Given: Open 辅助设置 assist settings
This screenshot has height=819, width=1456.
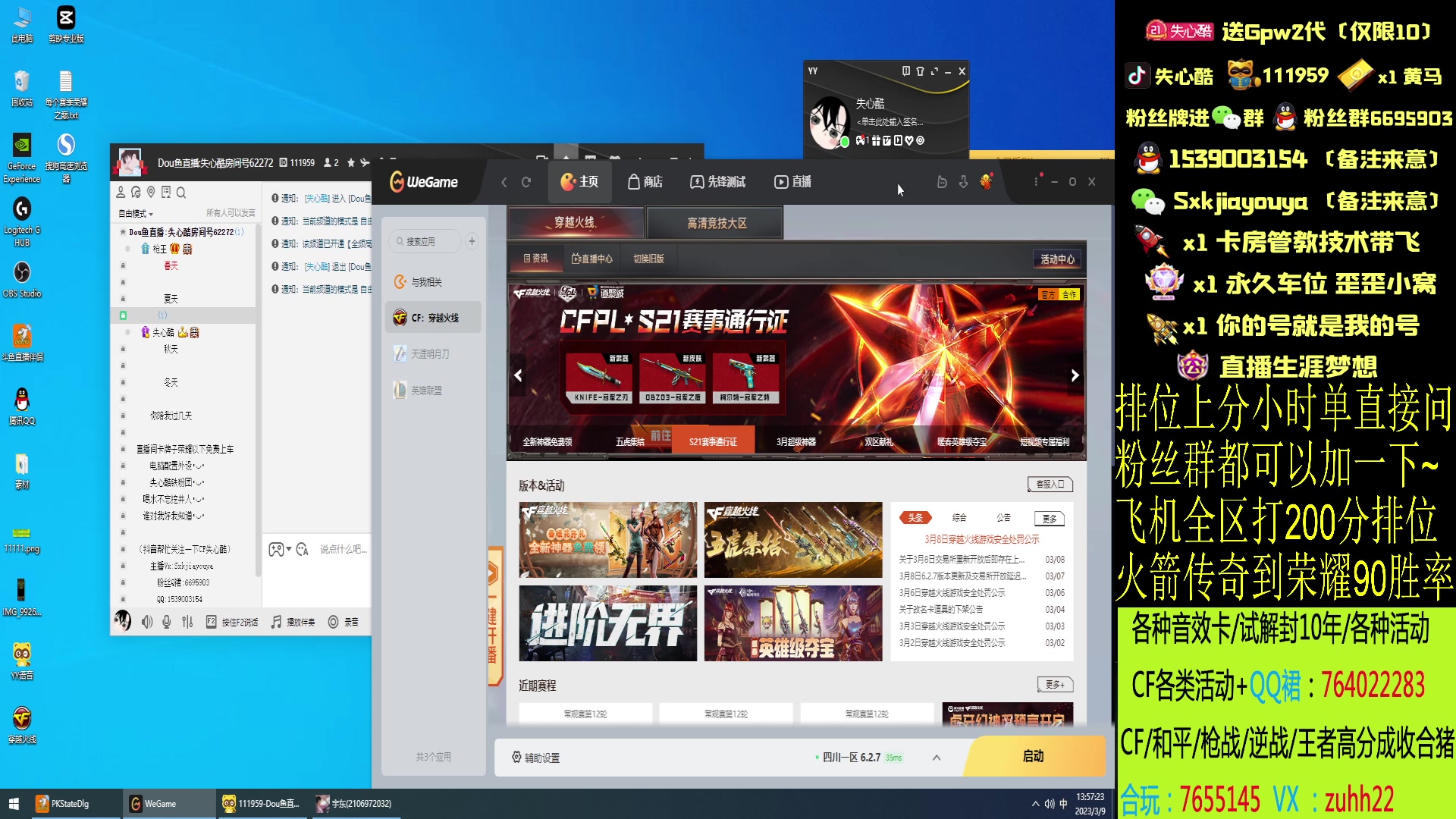Looking at the screenshot, I should click(x=535, y=758).
